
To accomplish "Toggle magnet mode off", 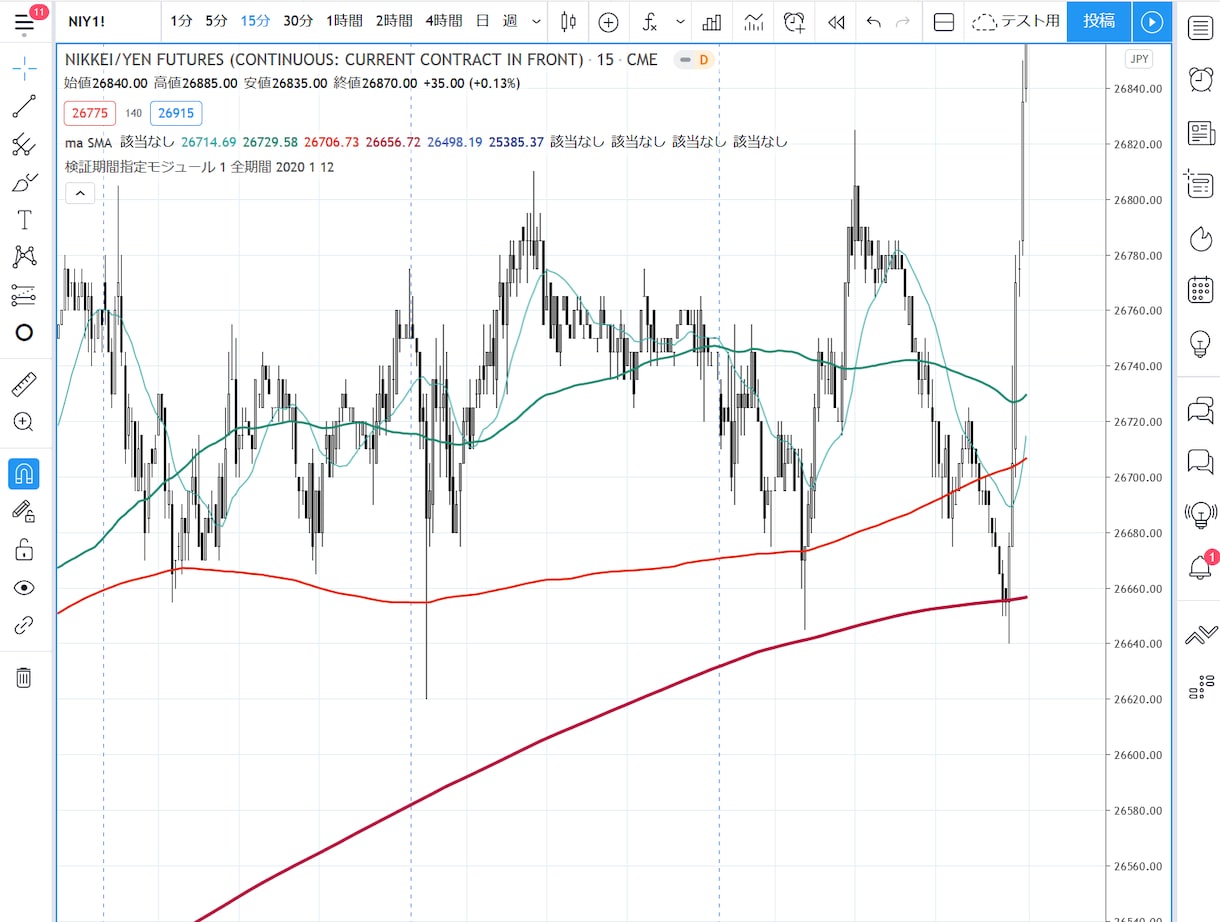I will tap(24, 473).
